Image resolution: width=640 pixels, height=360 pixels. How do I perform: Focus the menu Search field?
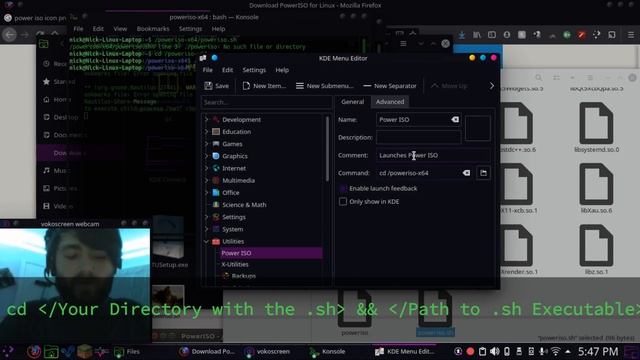pos(266,102)
